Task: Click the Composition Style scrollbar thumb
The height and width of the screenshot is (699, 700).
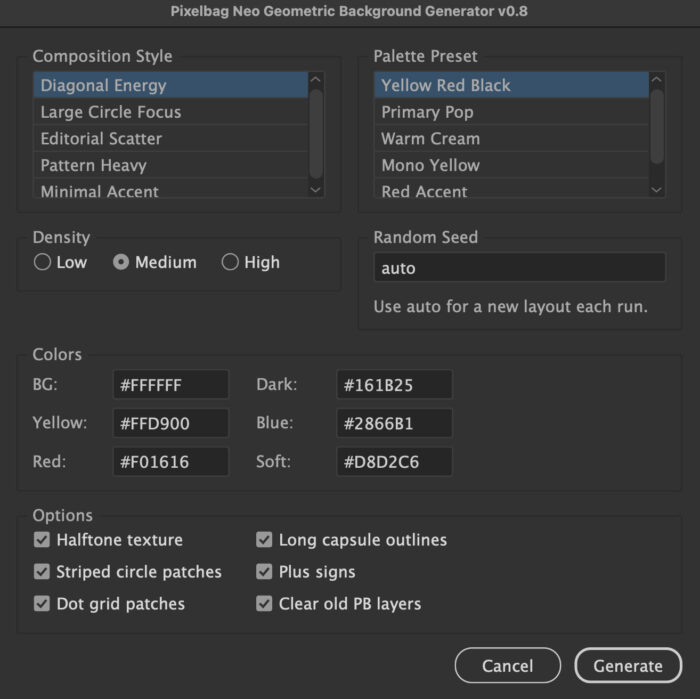Action: [316, 134]
